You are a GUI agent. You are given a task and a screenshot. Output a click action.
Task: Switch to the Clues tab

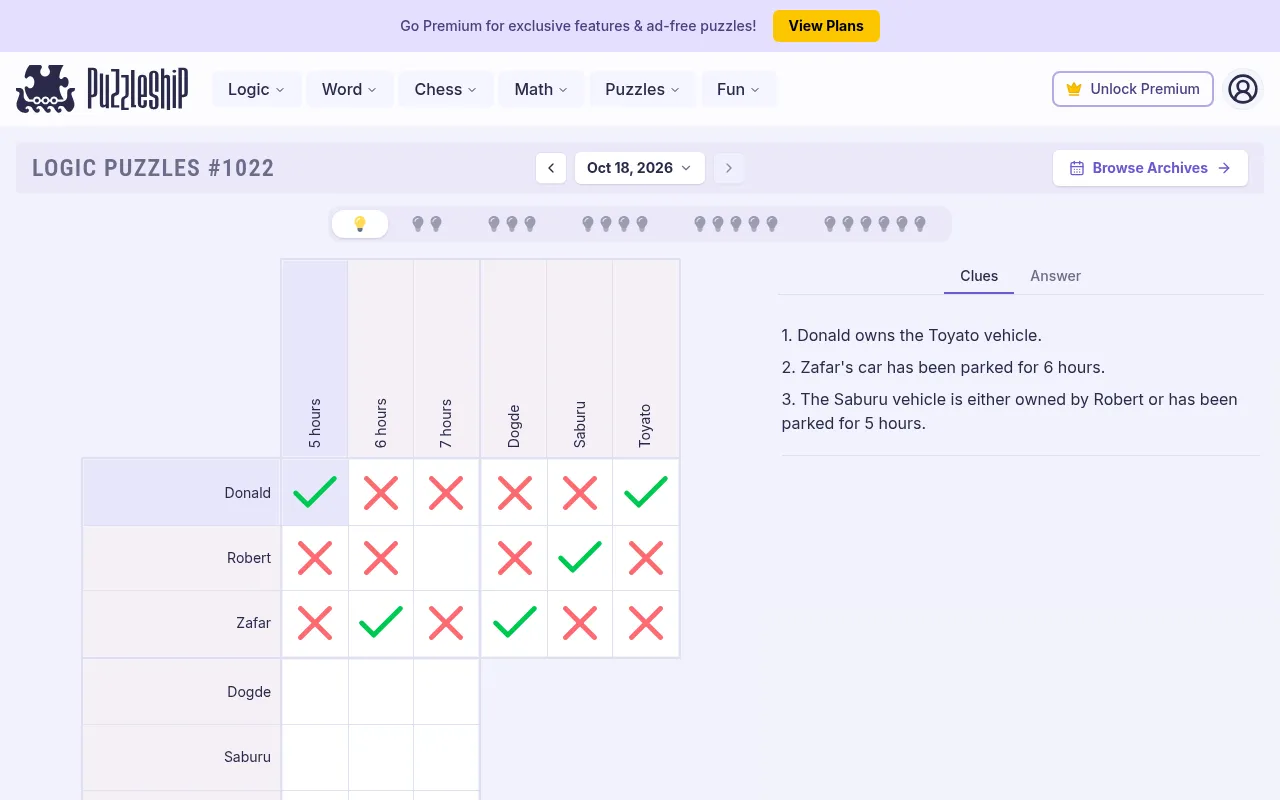coord(979,276)
